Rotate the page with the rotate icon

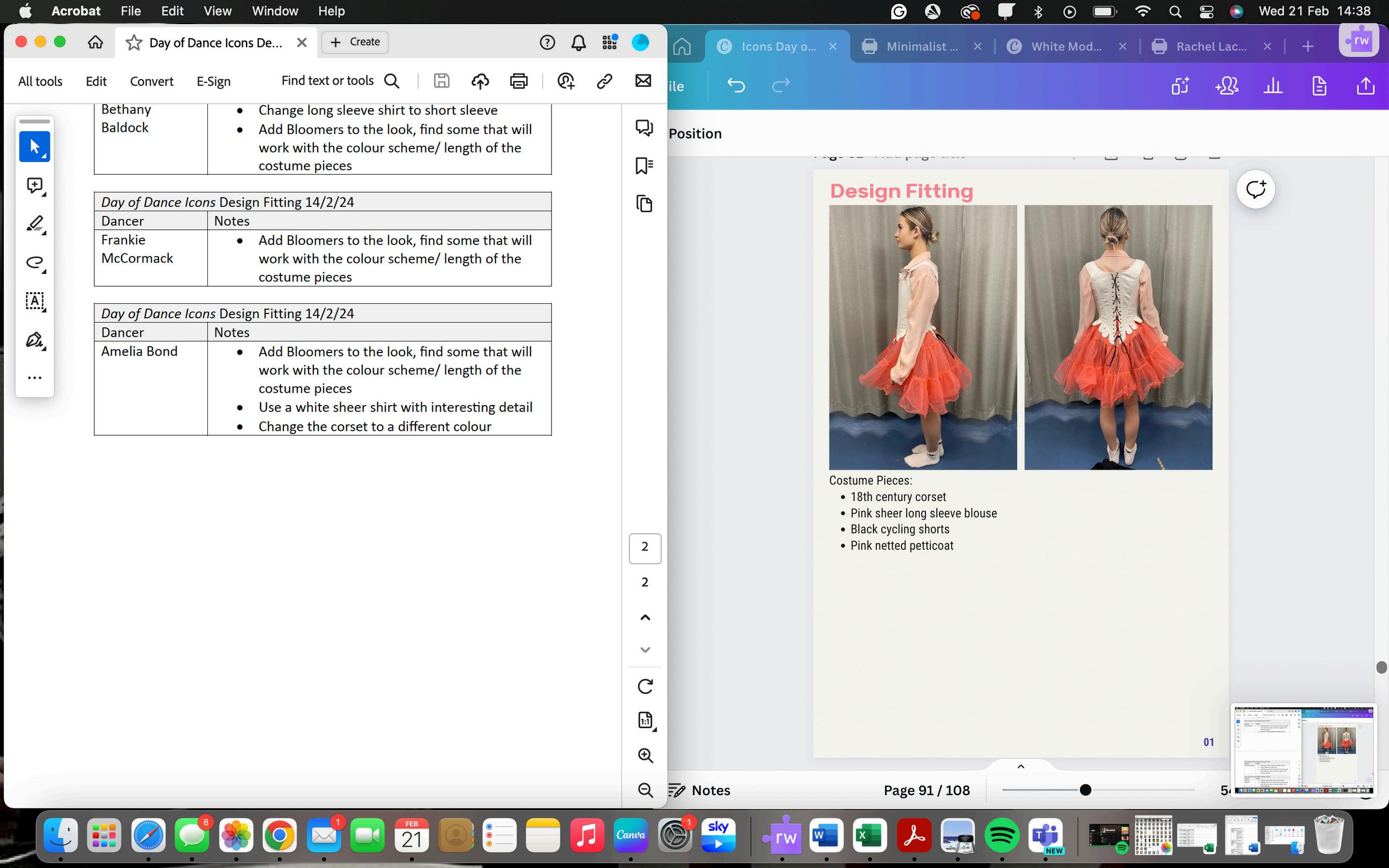click(645, 686)
